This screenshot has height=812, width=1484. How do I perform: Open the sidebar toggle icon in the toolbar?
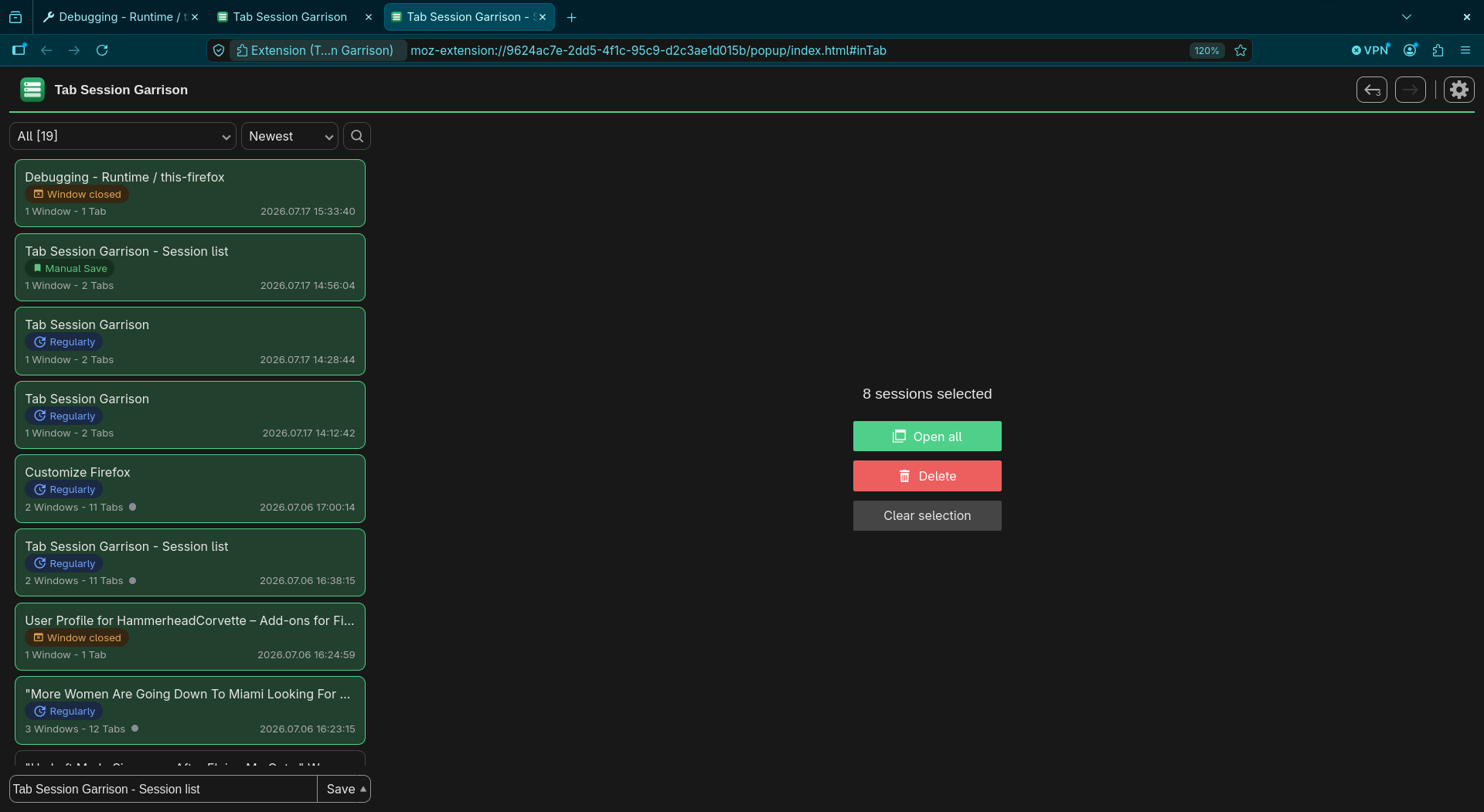point(19,50)
